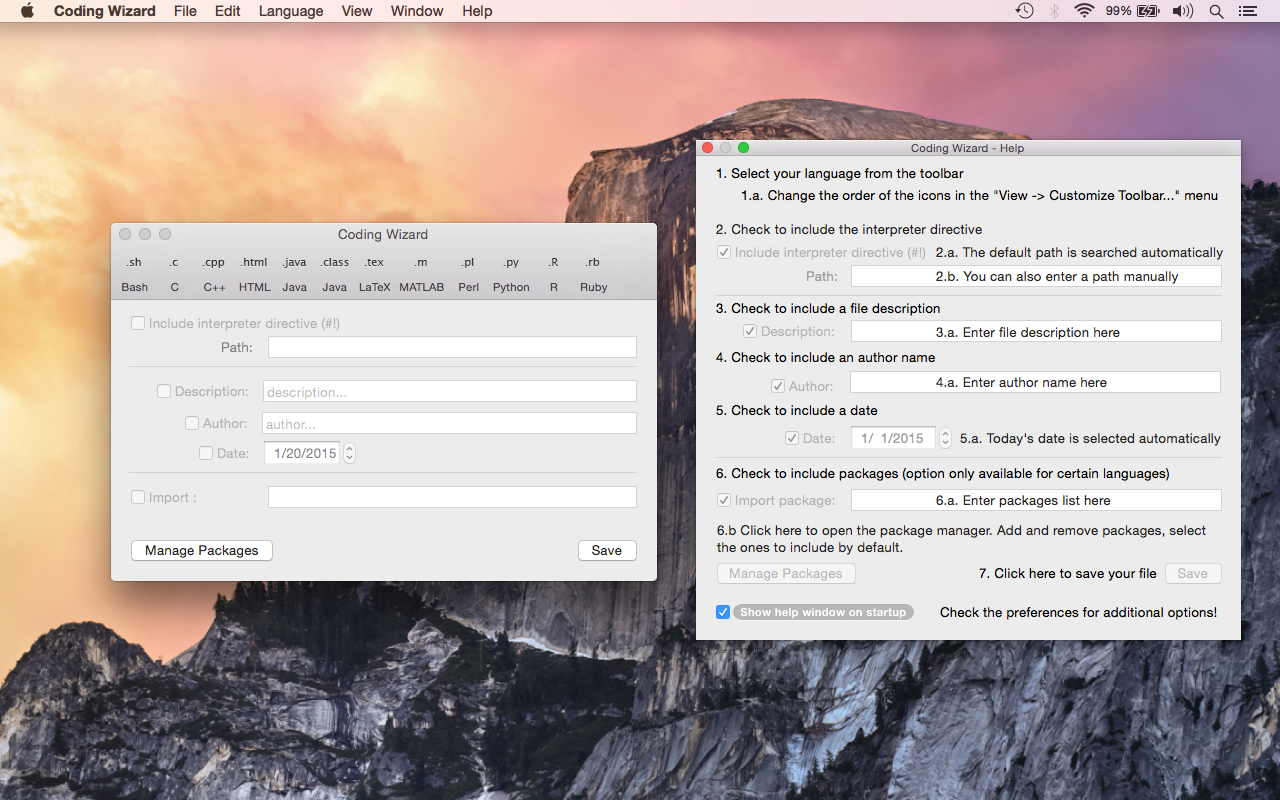Click Manage Packages in Coding Wizard window
Image resolution: width=1280 pixels, height=800 pixels.
202,550
